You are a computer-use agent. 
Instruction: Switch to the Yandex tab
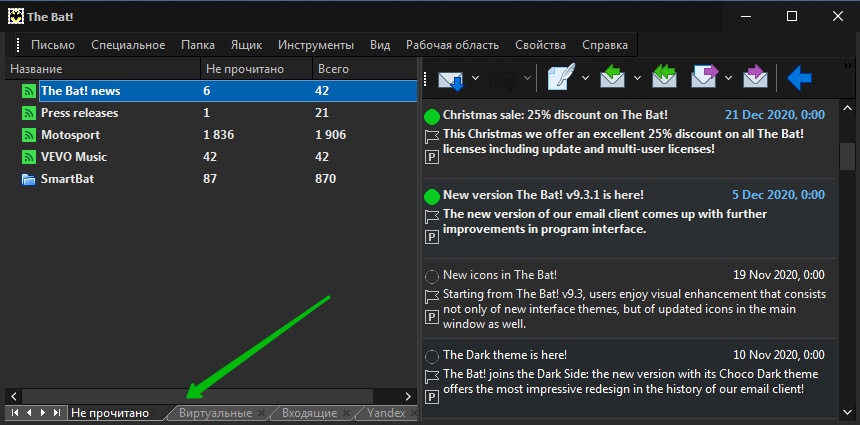[386, 413]
